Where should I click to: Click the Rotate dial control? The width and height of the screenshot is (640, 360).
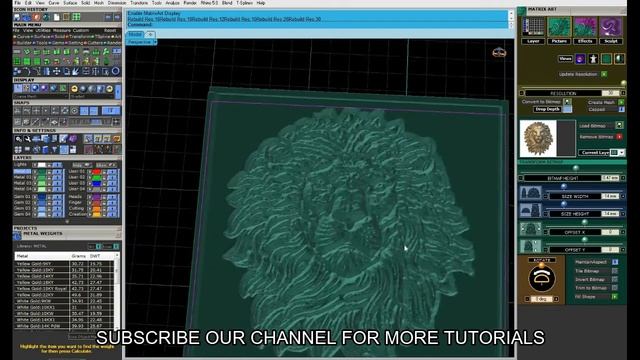(542, 278)
